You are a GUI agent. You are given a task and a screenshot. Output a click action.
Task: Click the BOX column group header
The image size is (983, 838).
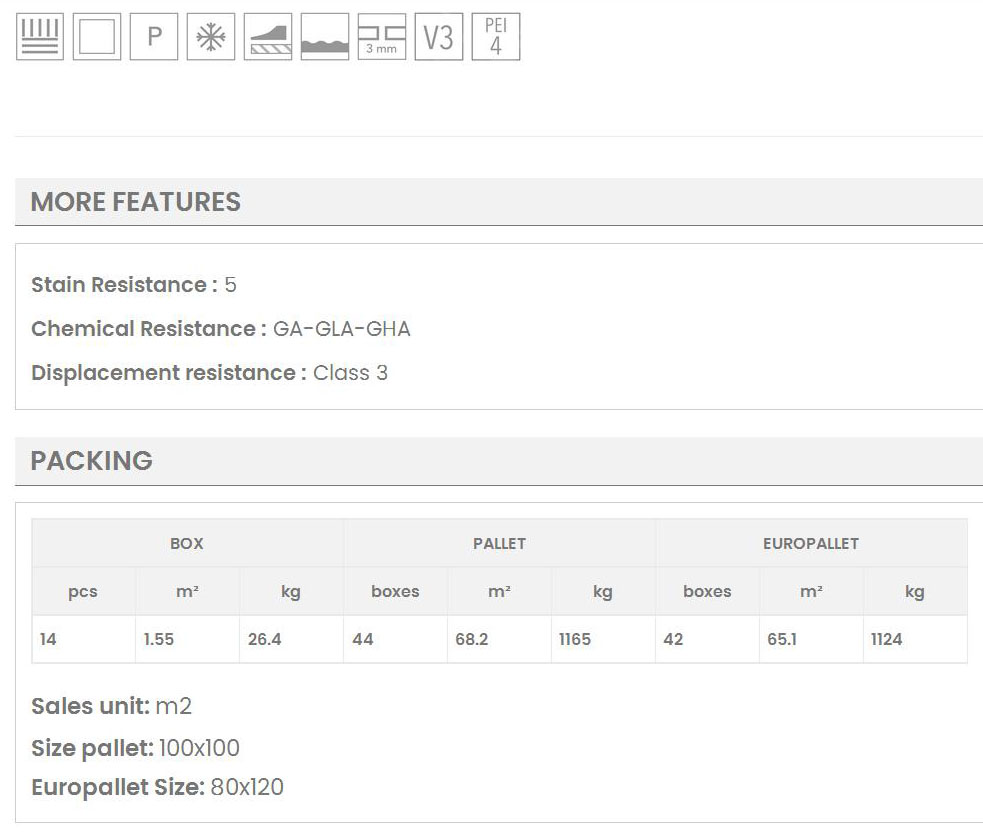tap(187, 544)
